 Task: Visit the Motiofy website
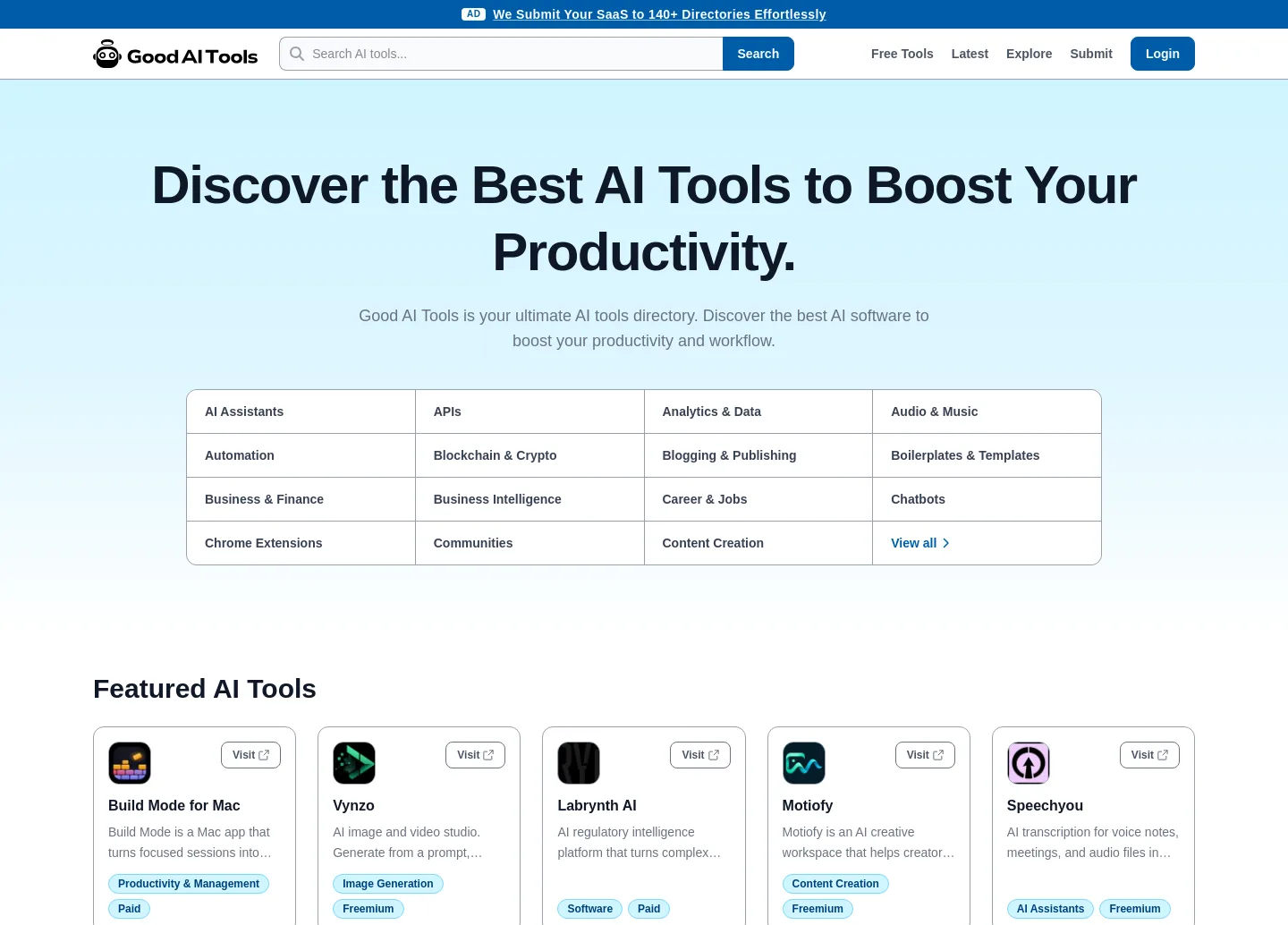(925, 755)
